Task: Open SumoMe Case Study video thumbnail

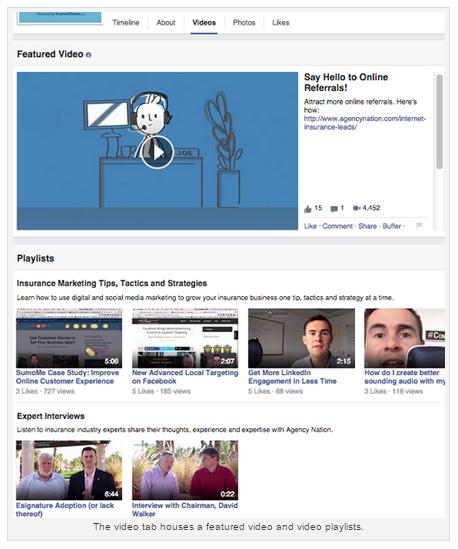Action: (x=69, y=338)
